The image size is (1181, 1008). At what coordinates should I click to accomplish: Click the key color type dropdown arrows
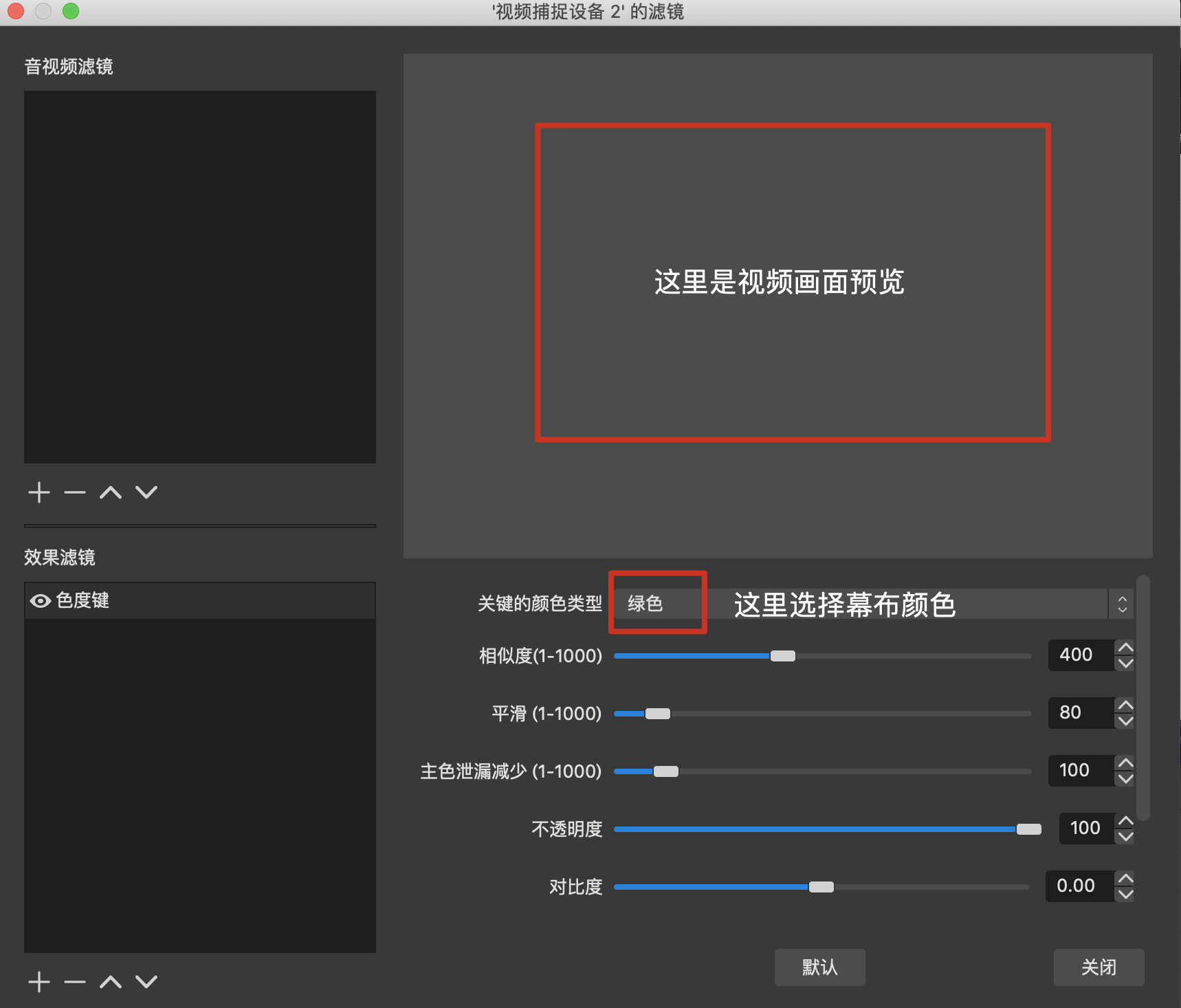click(1122, 604)
